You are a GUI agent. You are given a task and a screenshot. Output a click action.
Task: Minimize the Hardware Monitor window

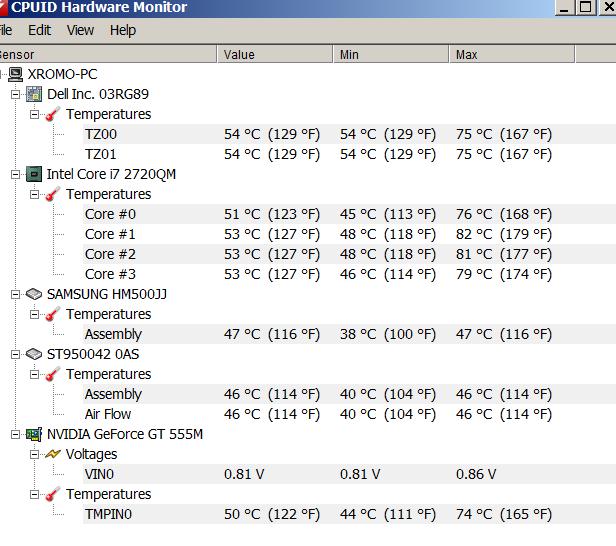pos(565,7)
